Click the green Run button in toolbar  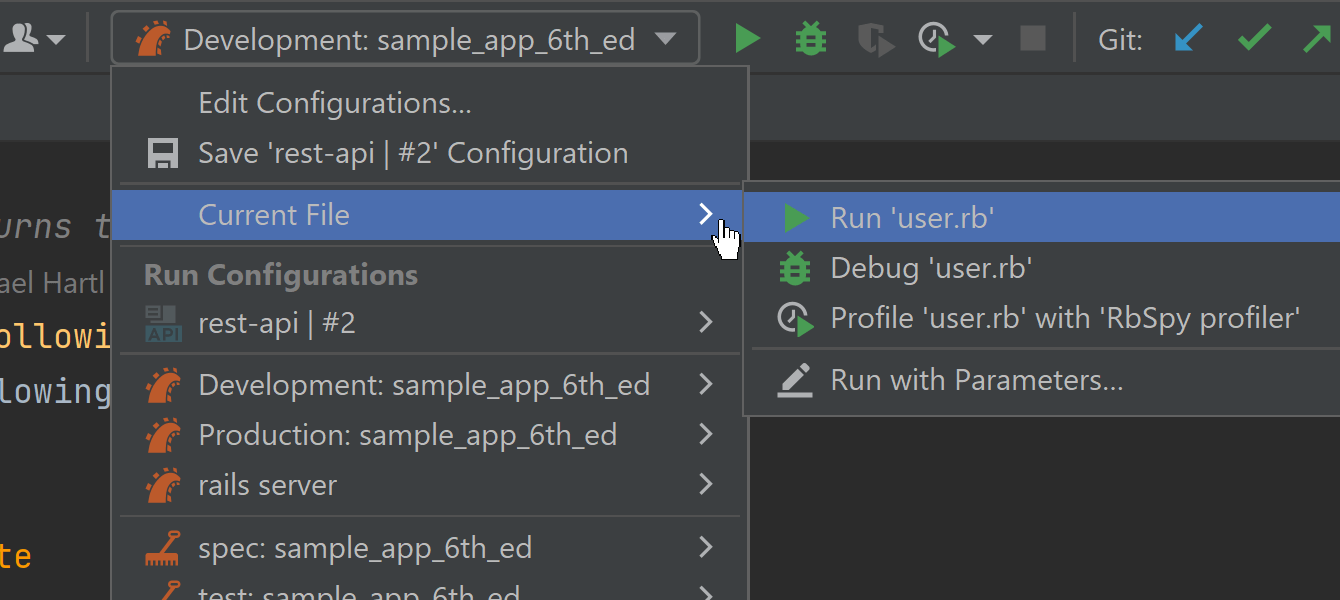click(x=747, y=40)
